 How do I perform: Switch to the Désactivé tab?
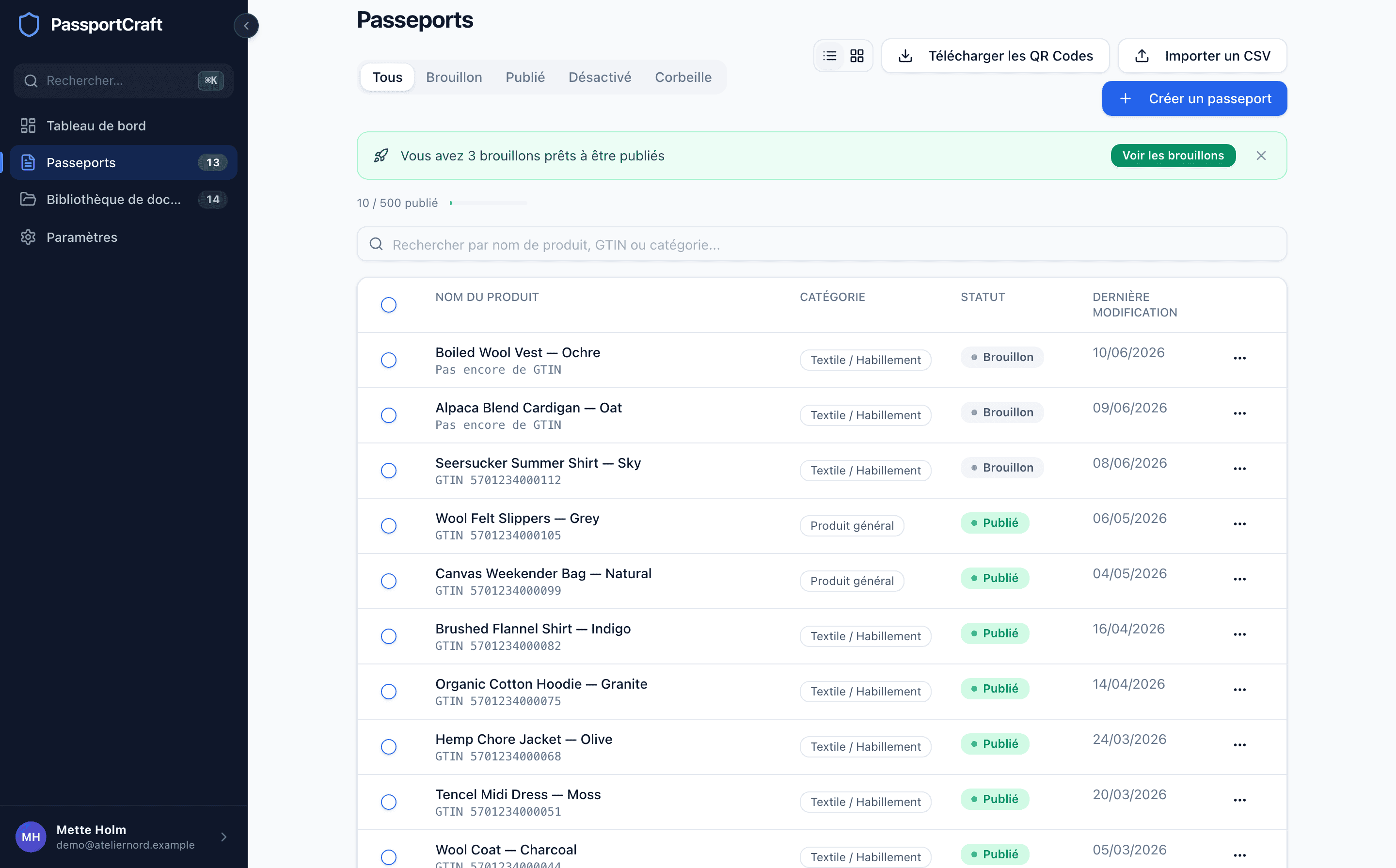coord(600,78)
